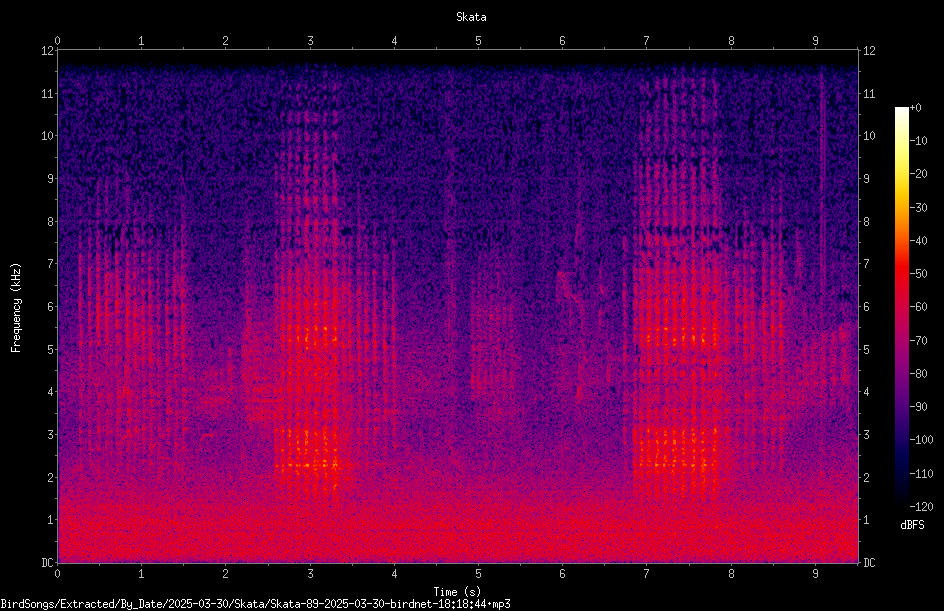Click the "9" tick on the bottom time axis

[815, 574]
